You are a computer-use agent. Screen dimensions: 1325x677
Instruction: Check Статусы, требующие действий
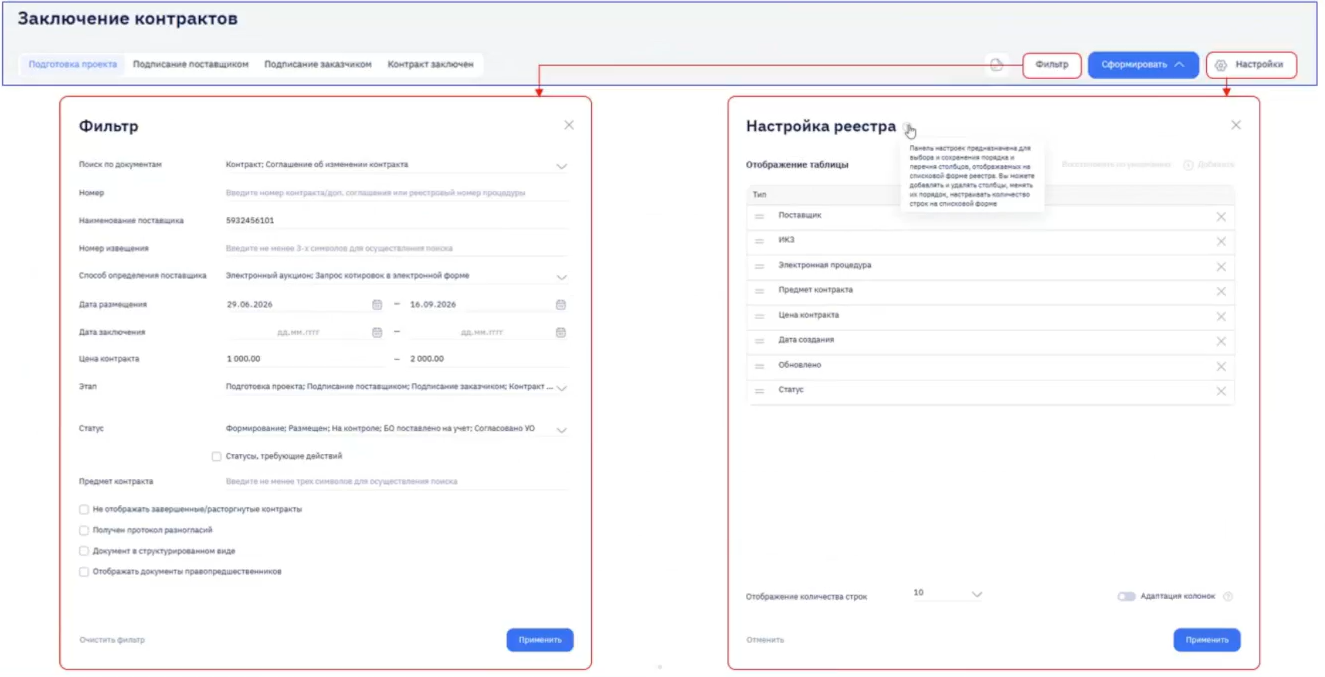(217, 456)
